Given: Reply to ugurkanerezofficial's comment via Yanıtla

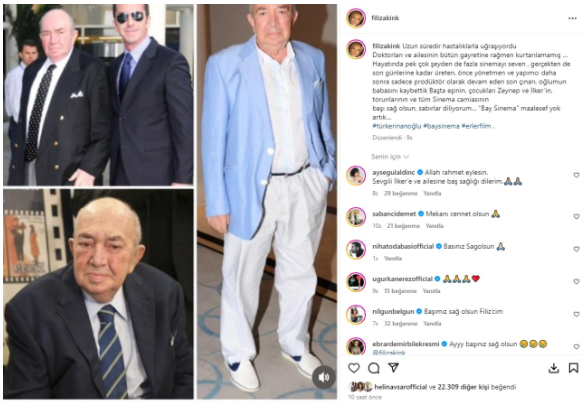Looking at the screenshot, I should click(431, 291).
